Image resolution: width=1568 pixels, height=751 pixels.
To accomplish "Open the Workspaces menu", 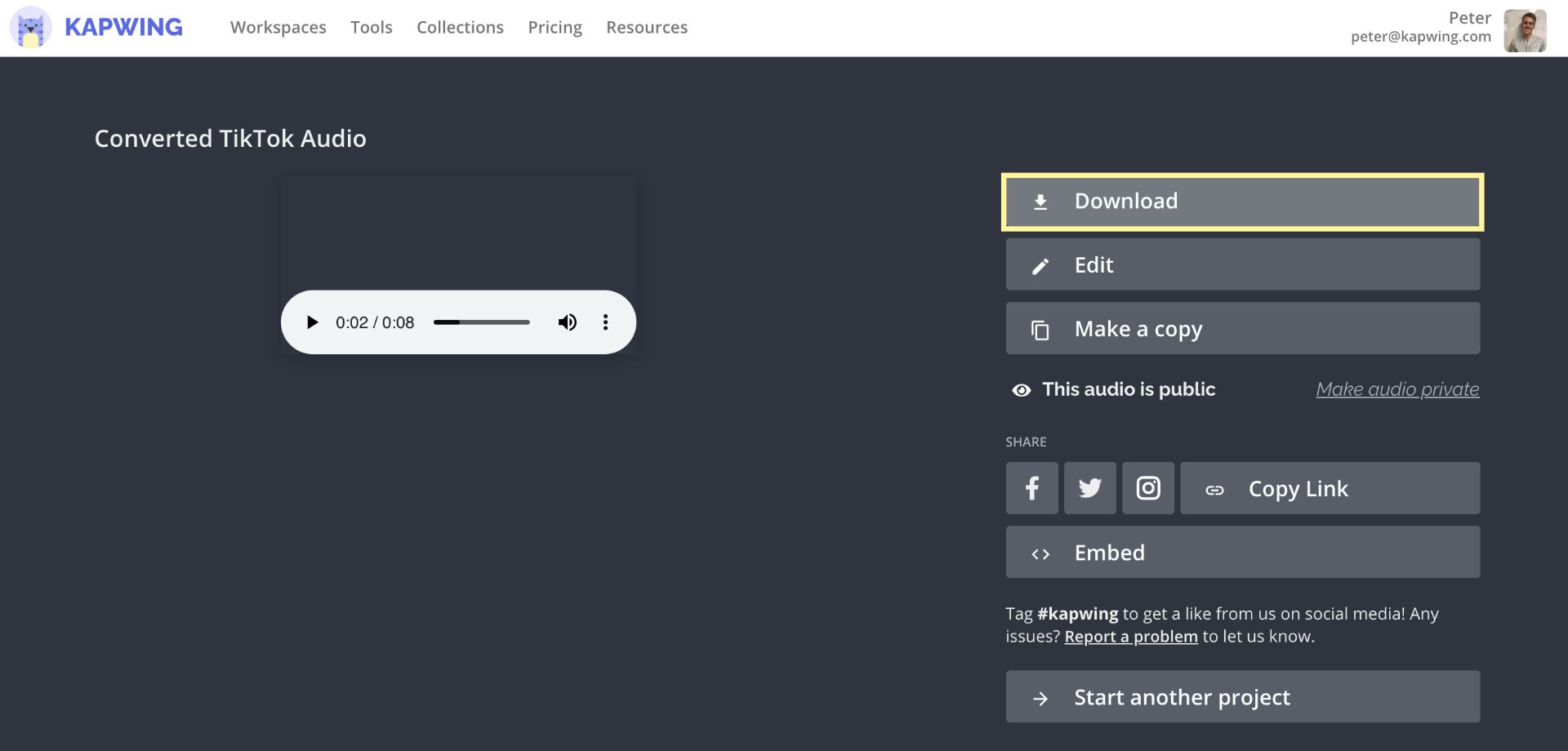I will (278, 28).
